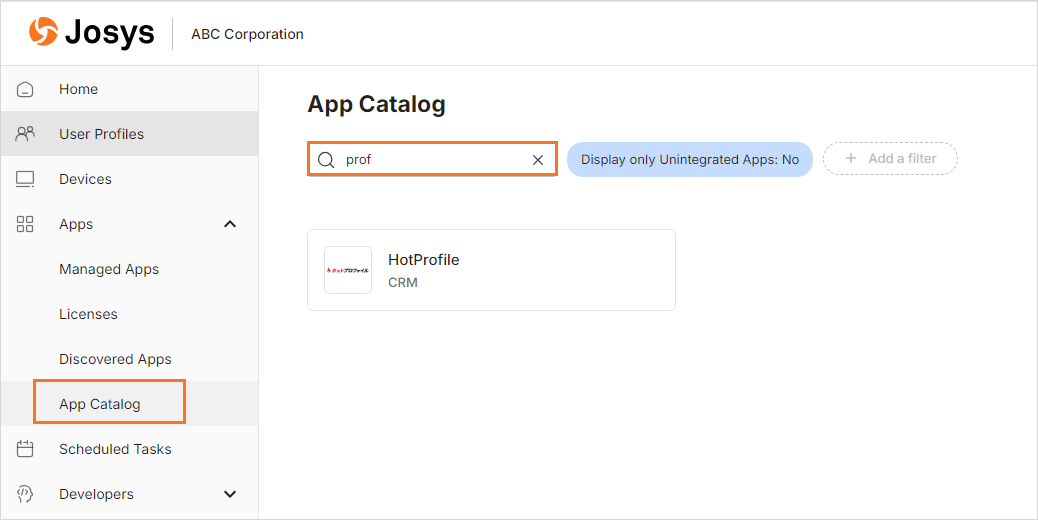Viewport: 1038px width, 520px height.
Task: Click the Josys logo
Action: [91, 32]
